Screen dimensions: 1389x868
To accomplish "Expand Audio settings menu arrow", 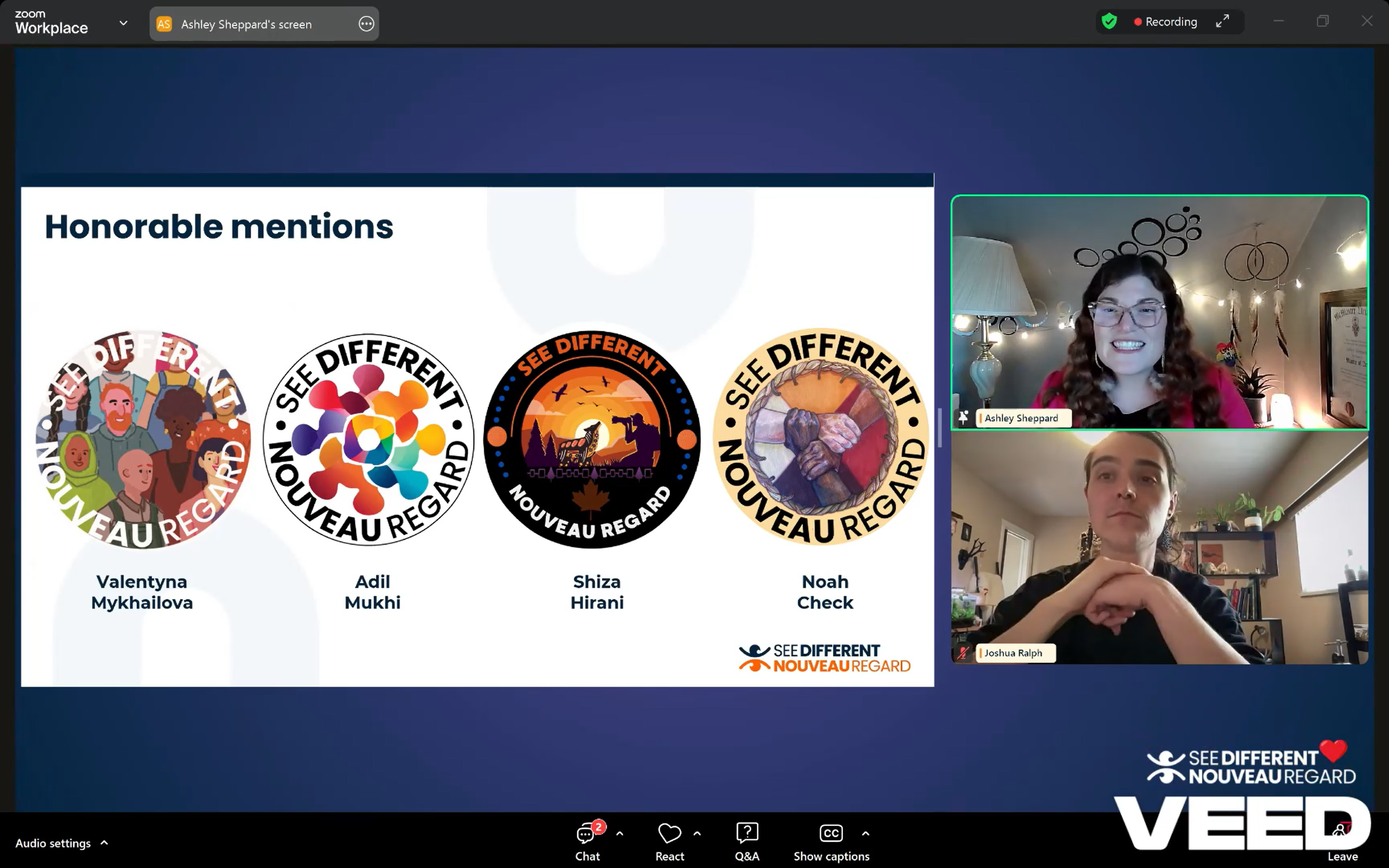I will point(105,843).
